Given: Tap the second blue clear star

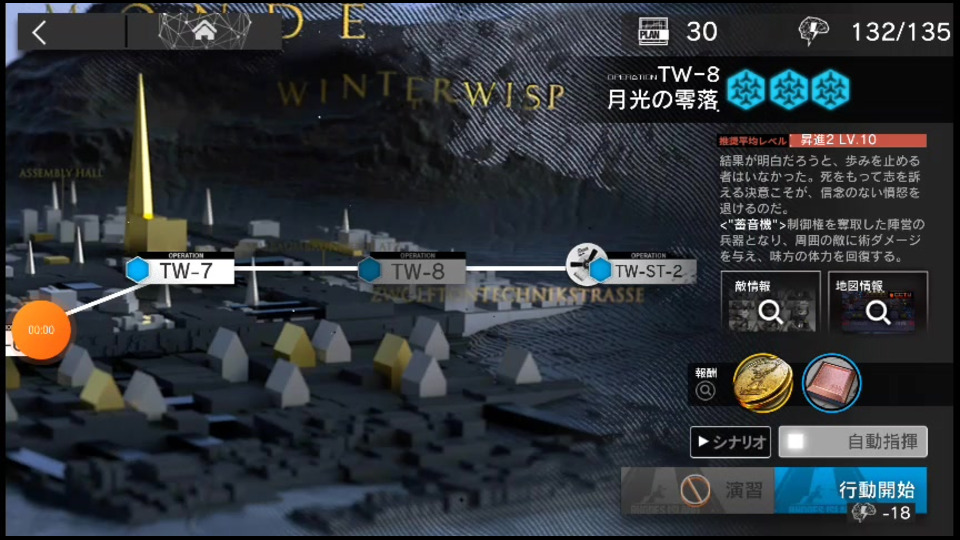Looking at the screenshot, I should 789,89.
